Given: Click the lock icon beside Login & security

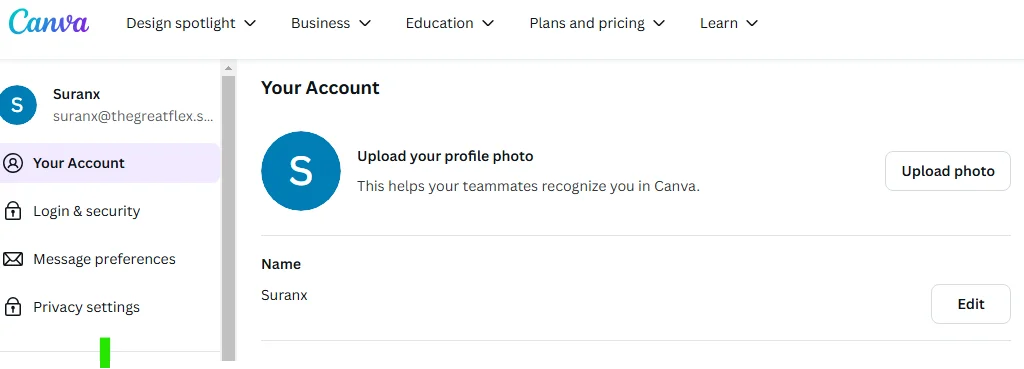Looking at the screenshot, I should click(x=12, y=211).
